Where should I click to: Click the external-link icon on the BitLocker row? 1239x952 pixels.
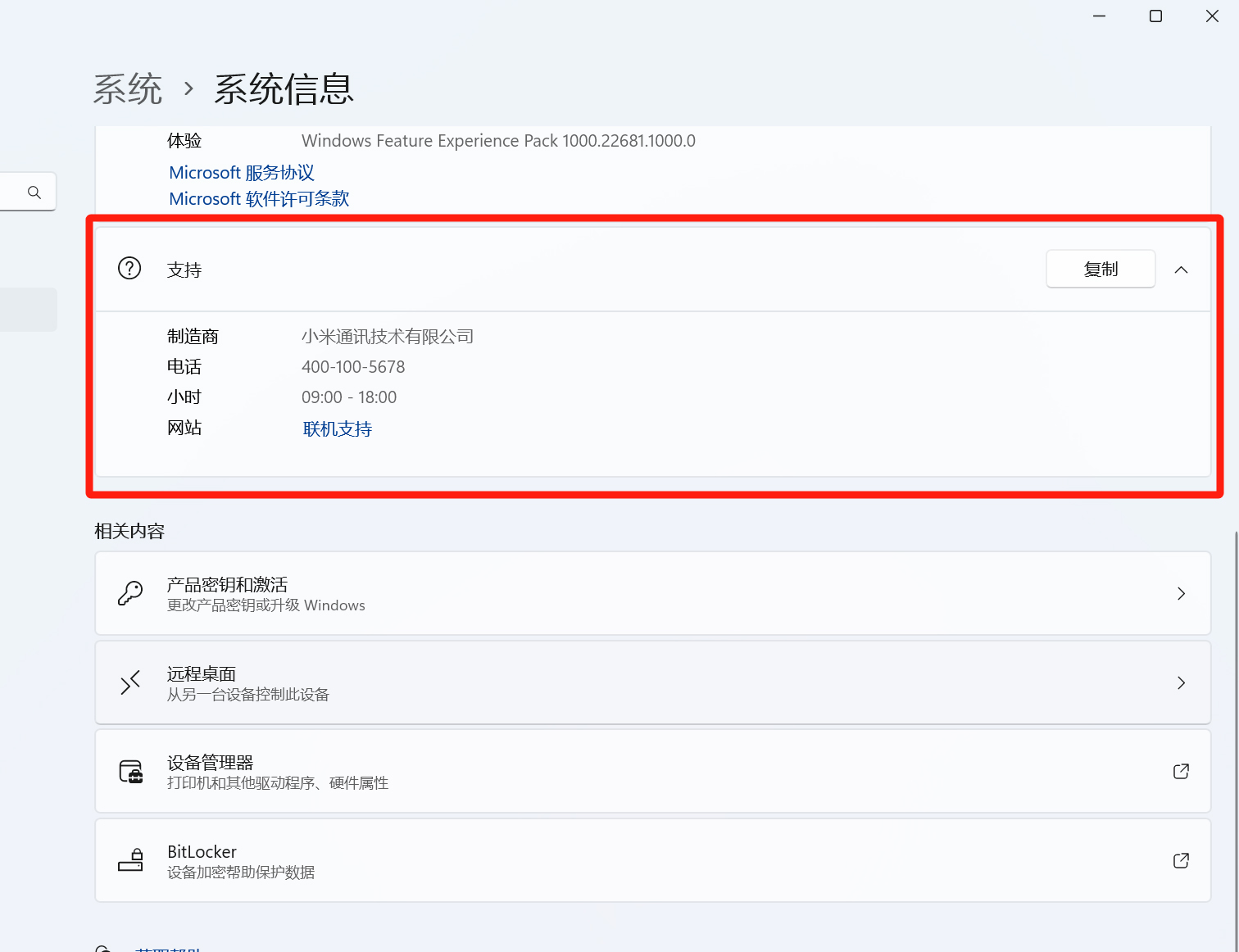point(1181,860)
